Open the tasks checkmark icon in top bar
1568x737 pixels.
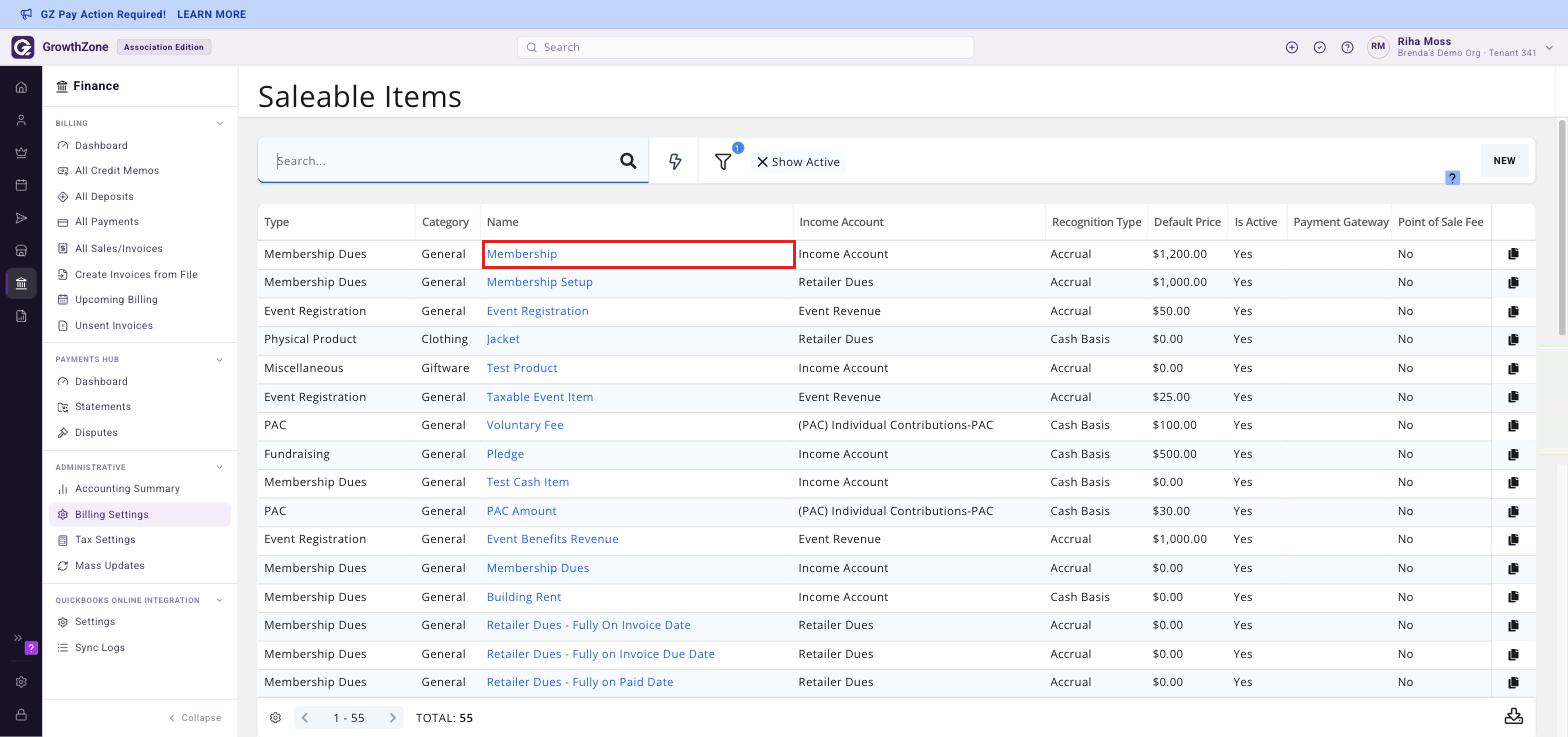[1320, 47]
